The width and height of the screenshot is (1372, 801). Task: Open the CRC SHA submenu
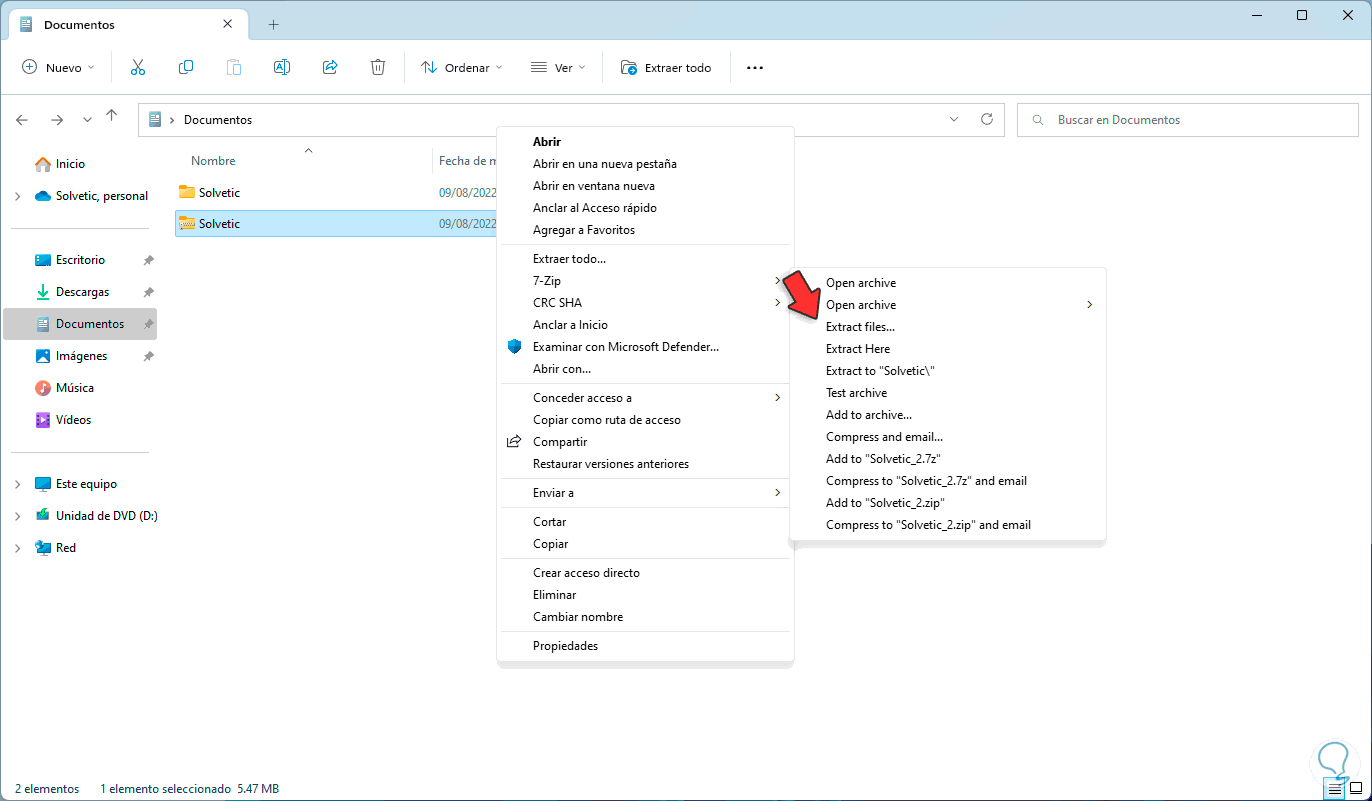645,303
